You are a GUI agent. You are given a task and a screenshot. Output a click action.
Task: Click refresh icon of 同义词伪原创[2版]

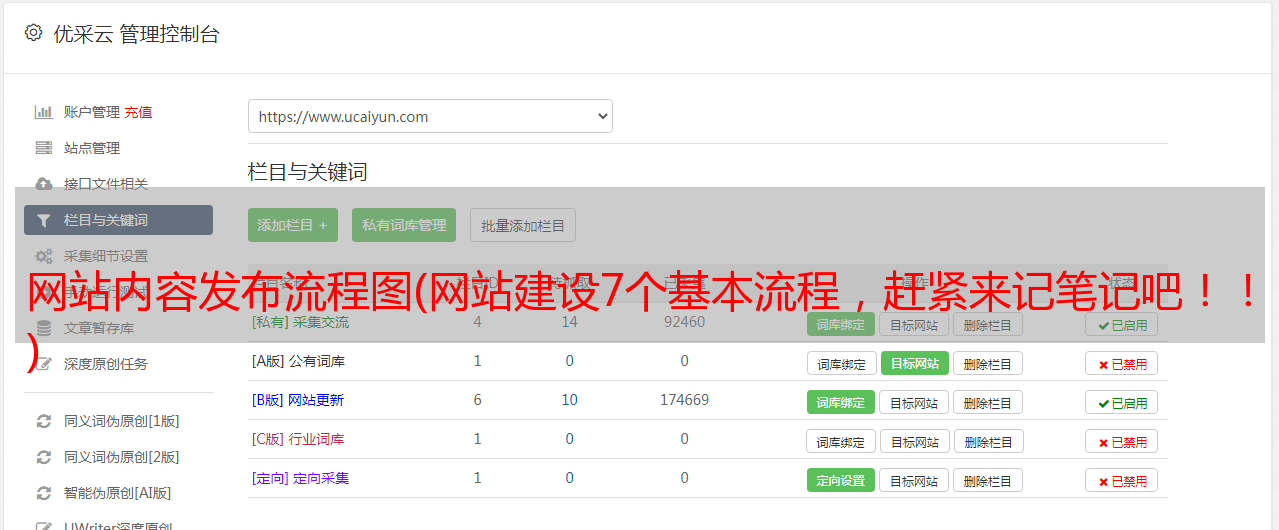coord(44,457)
